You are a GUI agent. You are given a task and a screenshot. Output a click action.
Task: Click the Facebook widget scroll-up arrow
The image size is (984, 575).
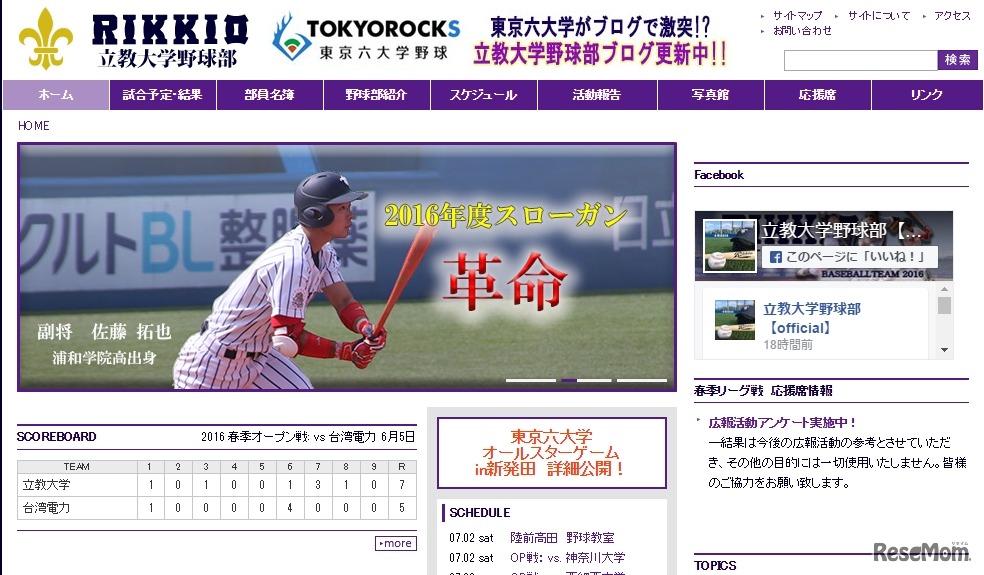[944, 289]
